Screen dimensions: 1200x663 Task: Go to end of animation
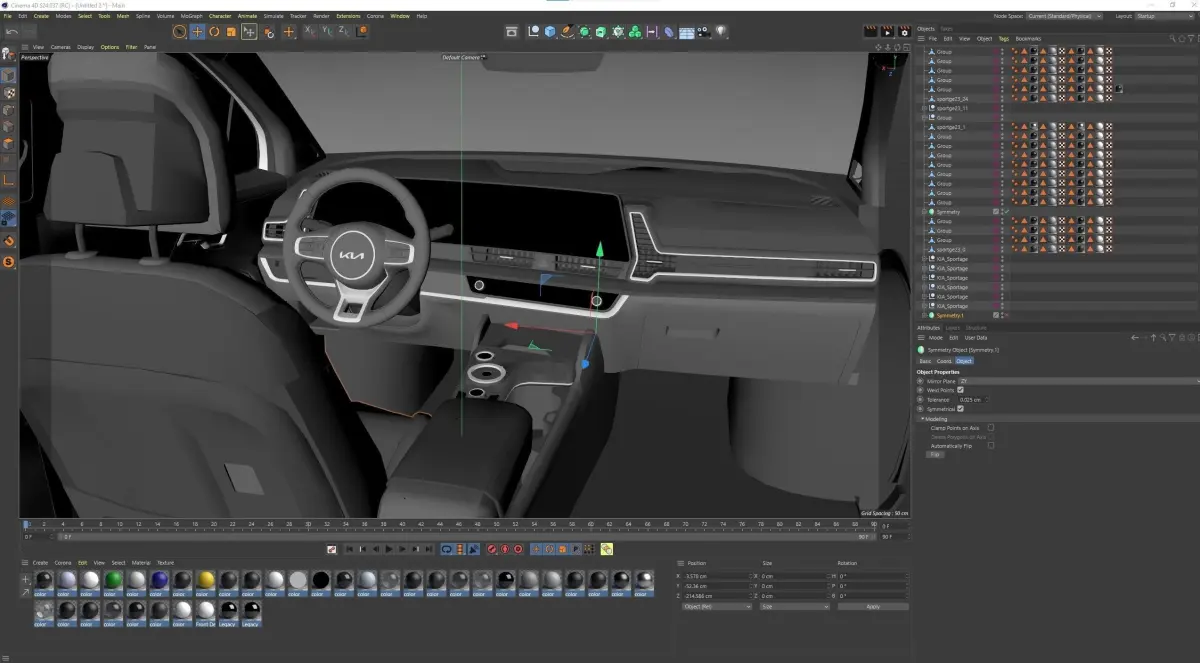(x=430, y=549)
